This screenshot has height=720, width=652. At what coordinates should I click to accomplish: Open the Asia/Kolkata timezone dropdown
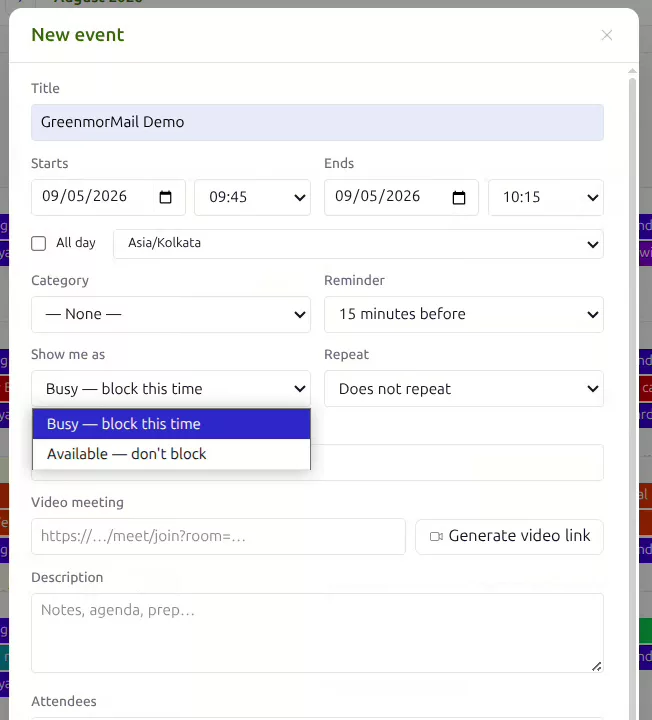click(x=358, y=244)
